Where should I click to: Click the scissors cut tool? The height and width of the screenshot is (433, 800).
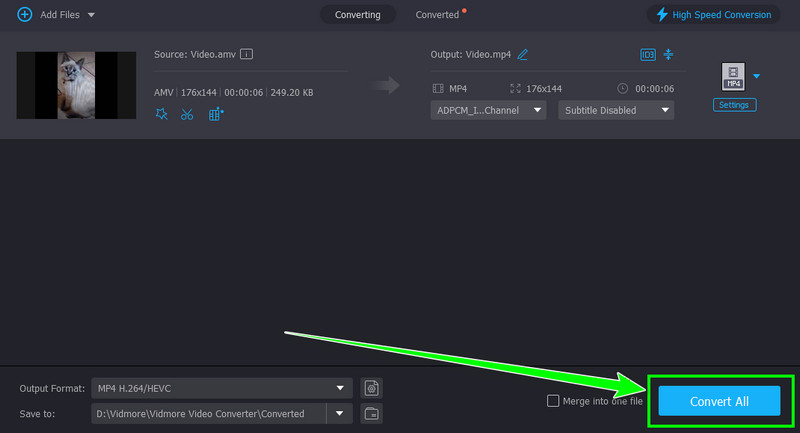(187, 114)
